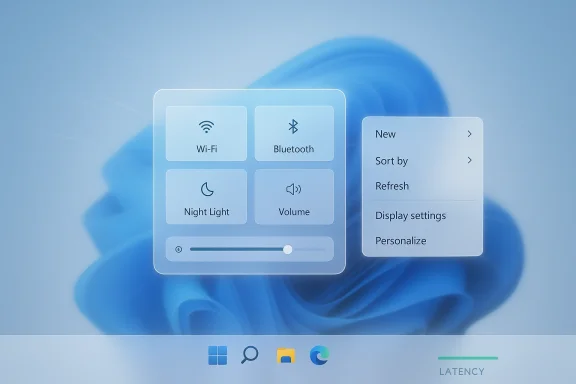Toggle the Wi-Fi quick setting tile
The height and width of the screenshot is (384, 576).
pyautogui.click(x=206, y=133)
